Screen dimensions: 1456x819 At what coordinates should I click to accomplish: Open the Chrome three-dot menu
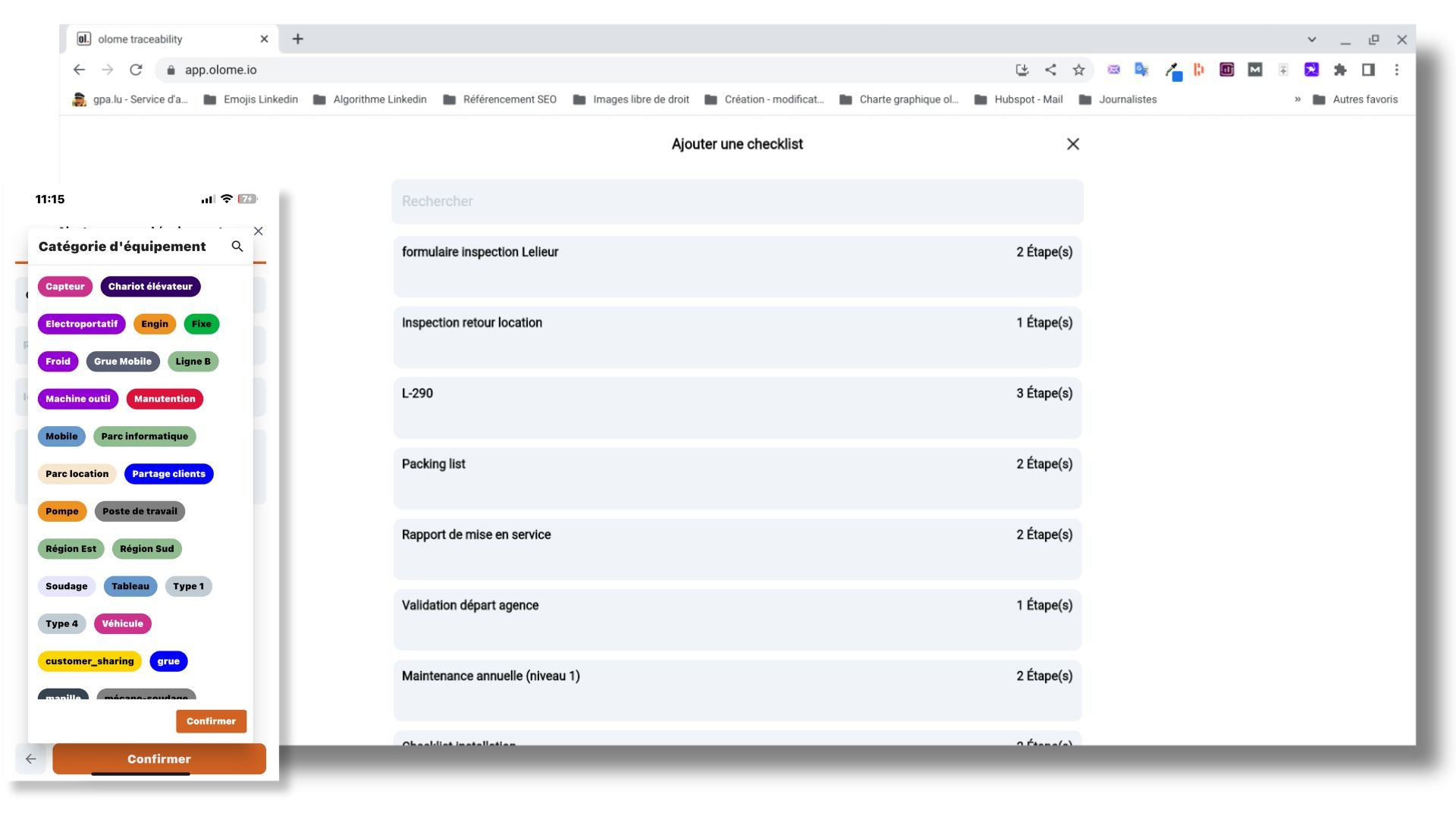[1396, 70]
